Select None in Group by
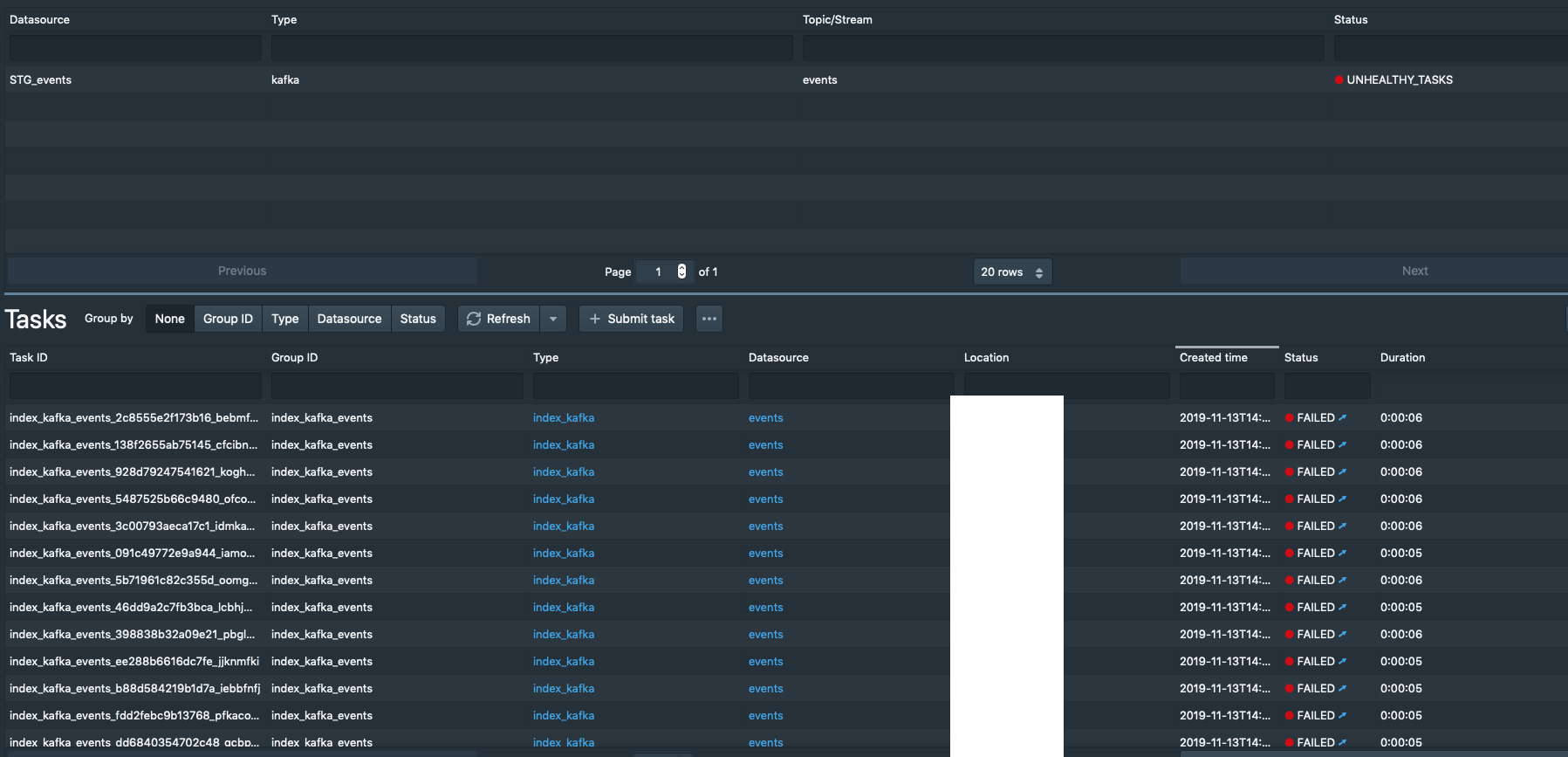 coord(170,319)
